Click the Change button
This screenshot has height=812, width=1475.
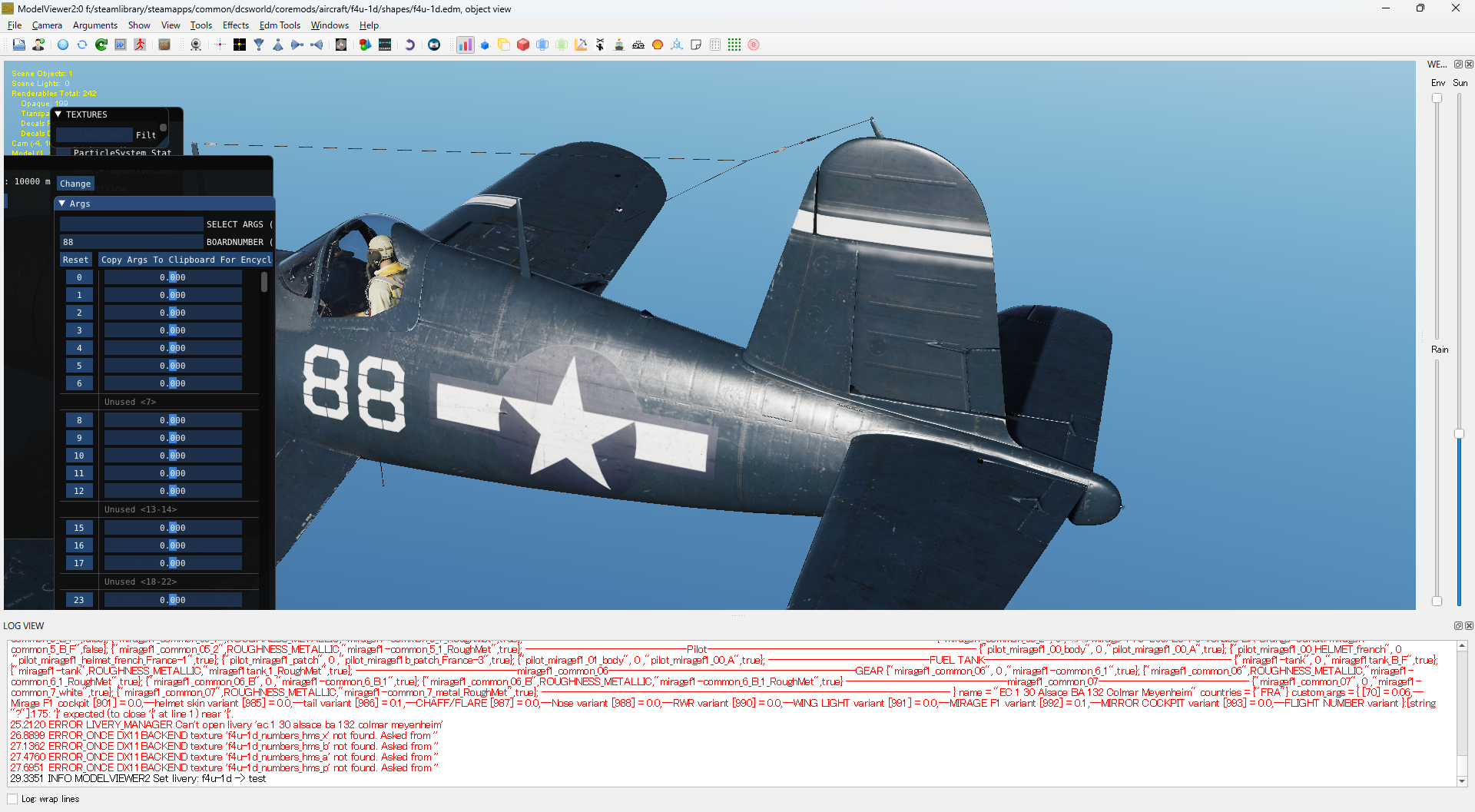pyautogui.click(x=75, y=184)
